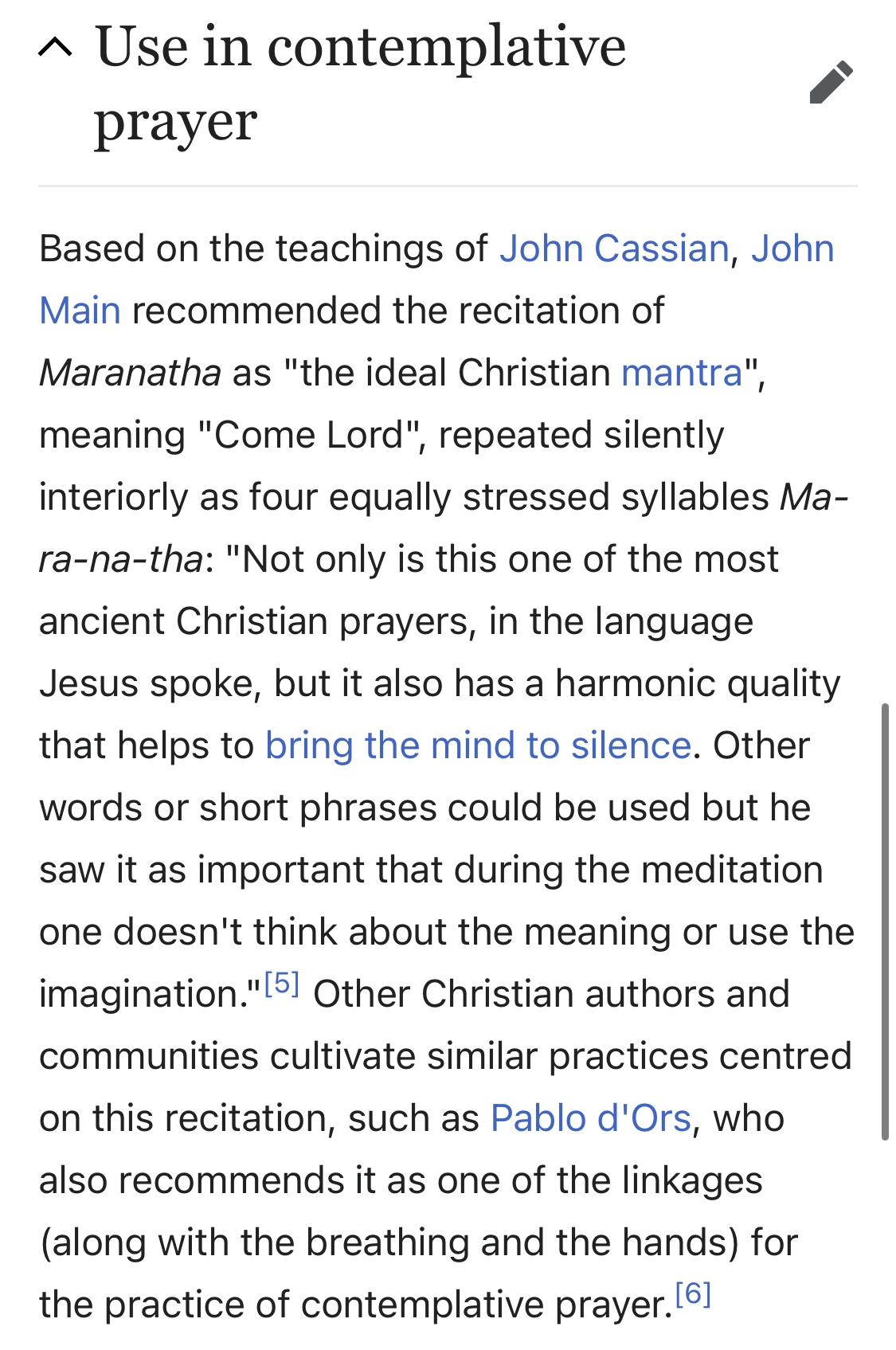Follow the mantra link
This screenshot has width=896, height=1350.
(682, 373)
